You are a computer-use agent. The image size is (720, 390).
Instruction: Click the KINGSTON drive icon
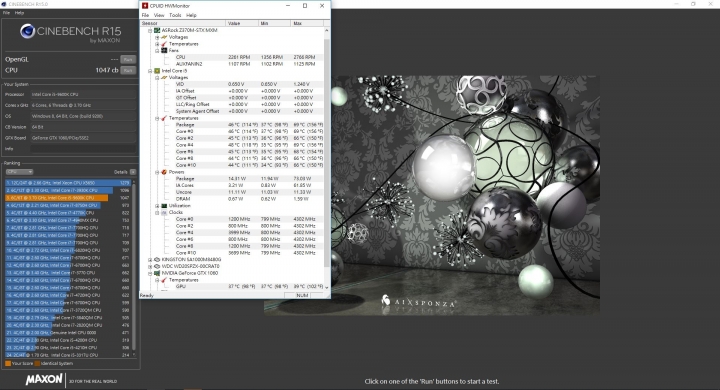[157, 260]
